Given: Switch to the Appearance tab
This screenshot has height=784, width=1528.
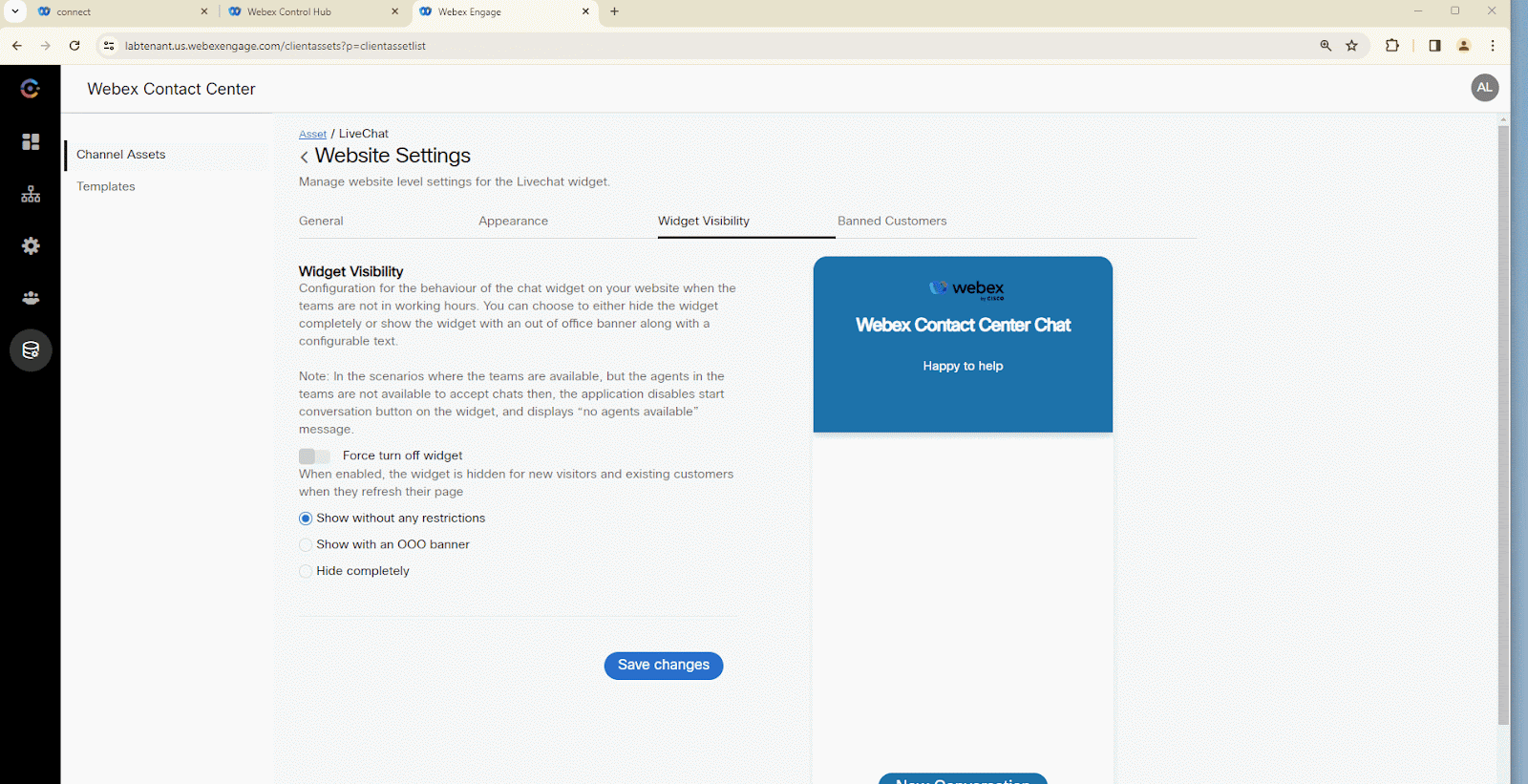Looking at the screenshot, I should [513, 221].
